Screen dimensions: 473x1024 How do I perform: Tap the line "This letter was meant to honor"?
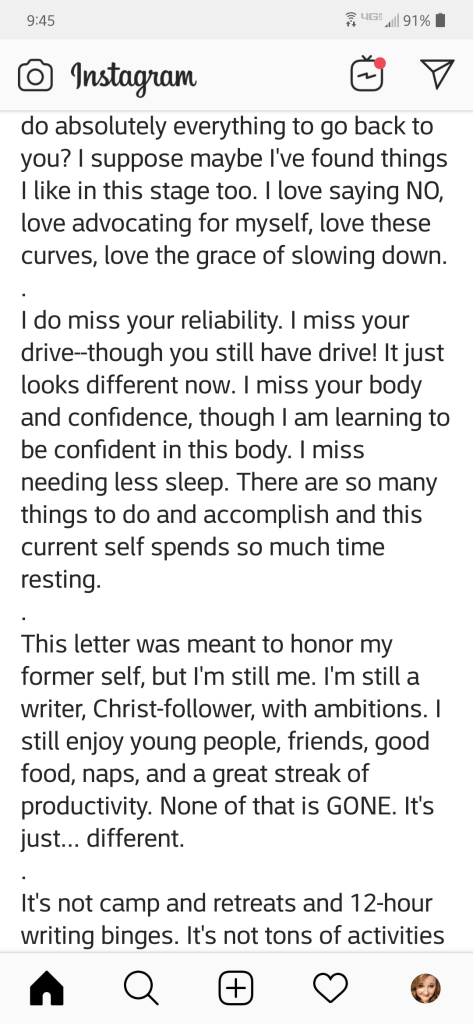click(x=206, y=645)
